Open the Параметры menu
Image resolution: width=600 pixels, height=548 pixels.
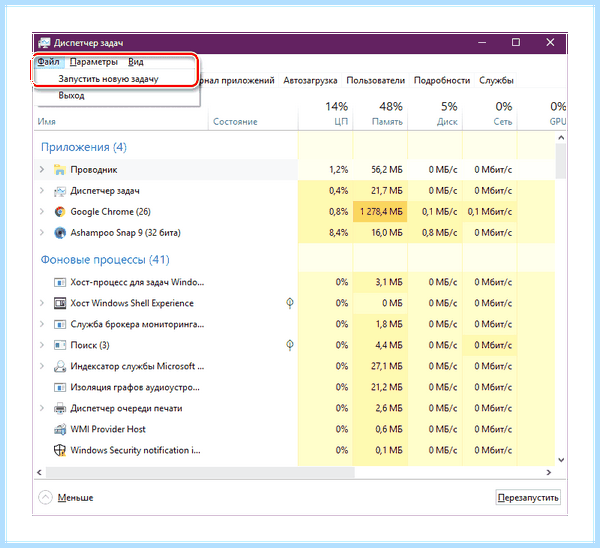[x=94, y=62]
